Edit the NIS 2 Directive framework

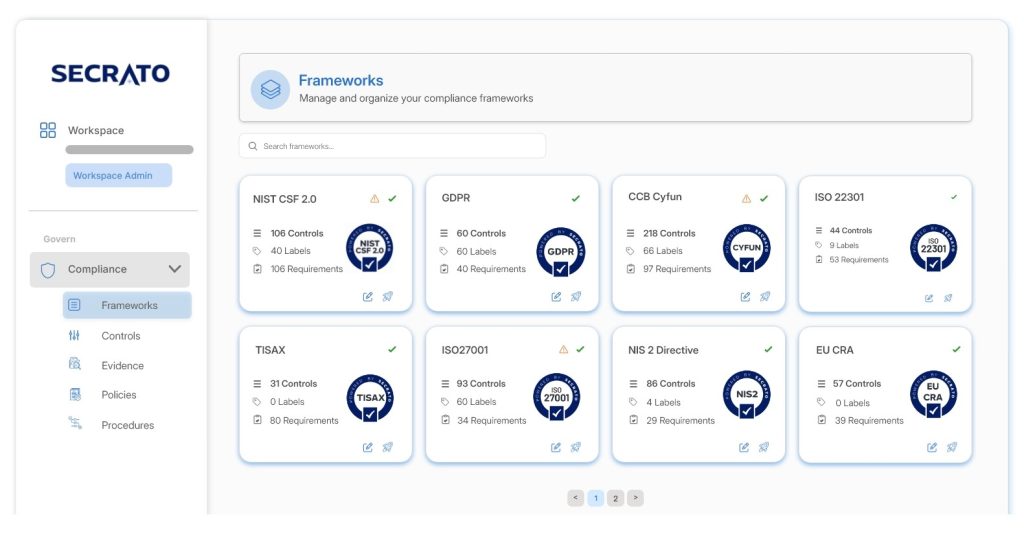(744, 447)
